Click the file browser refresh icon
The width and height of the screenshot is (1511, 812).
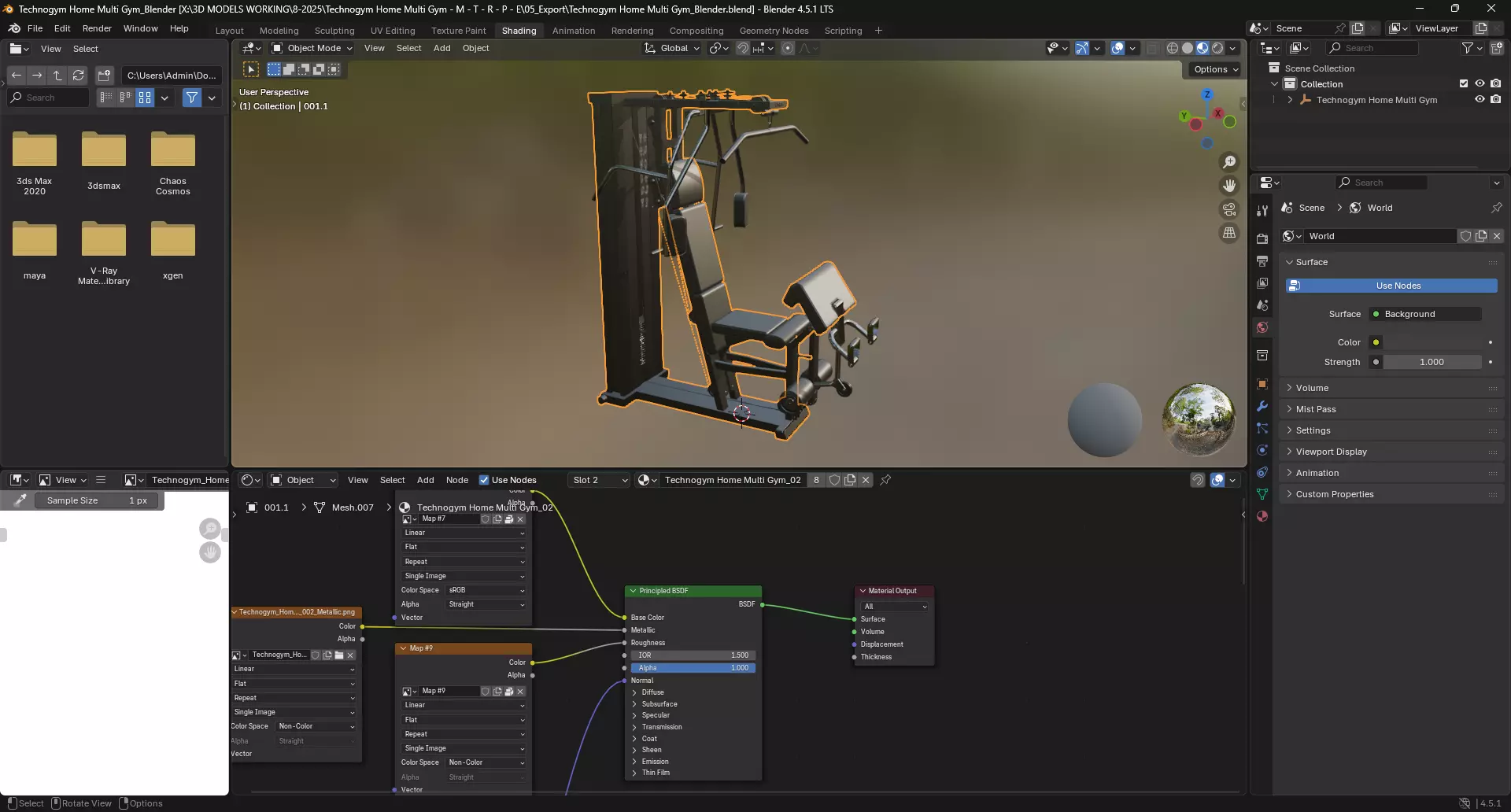click(78, 76)
